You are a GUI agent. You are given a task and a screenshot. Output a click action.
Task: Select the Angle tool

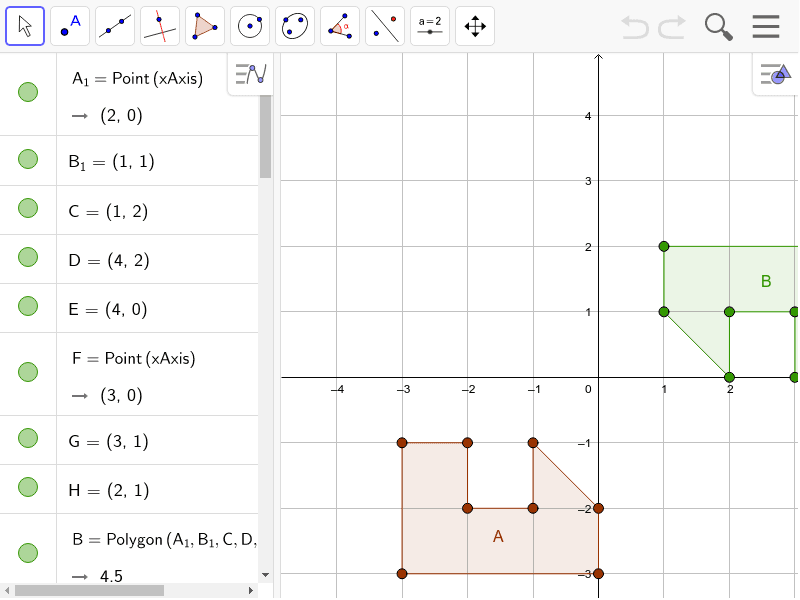tap(340, 26)
